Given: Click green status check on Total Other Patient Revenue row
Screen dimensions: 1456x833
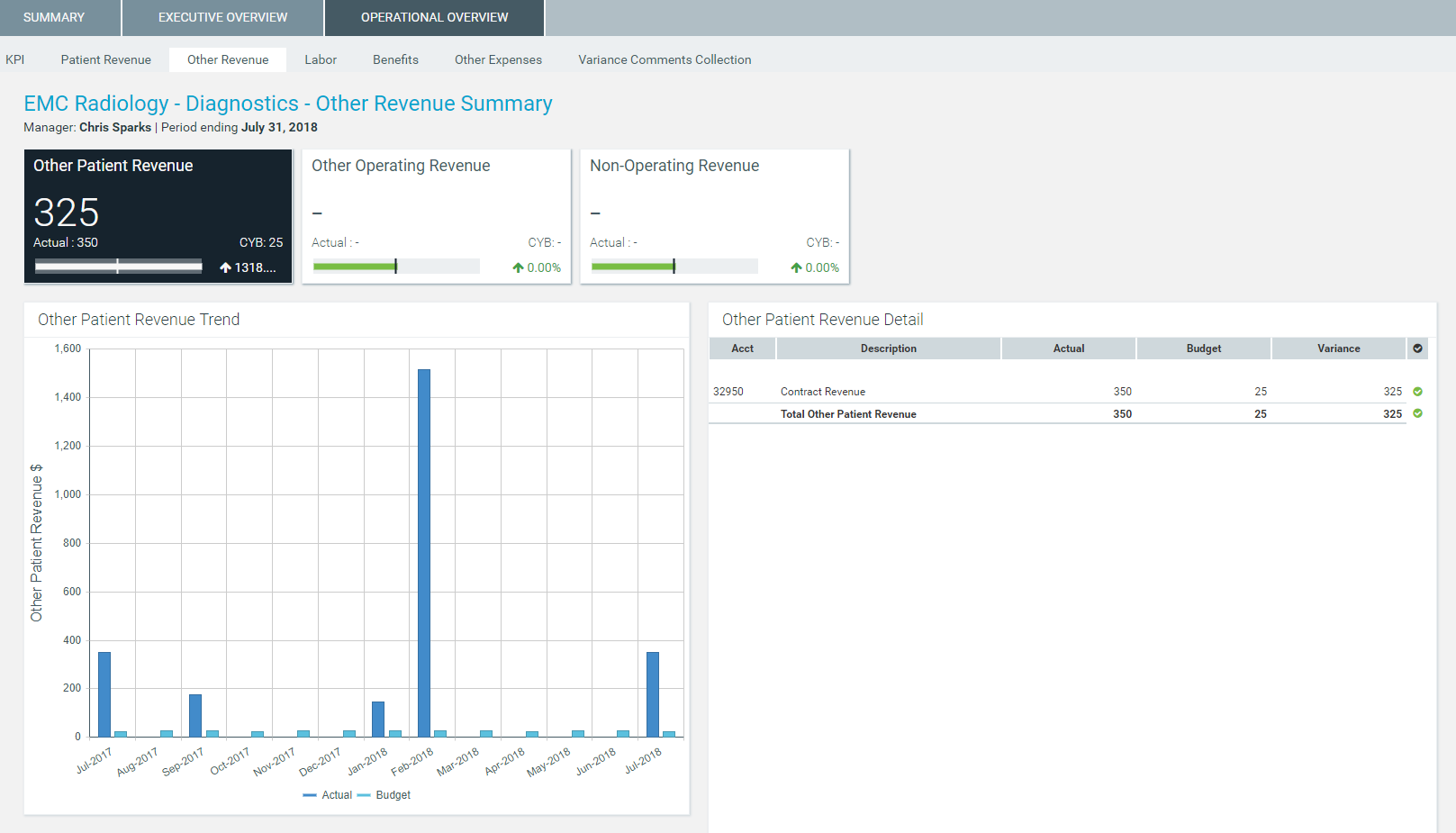Looking at the screenshot, I should [1418, 413].
